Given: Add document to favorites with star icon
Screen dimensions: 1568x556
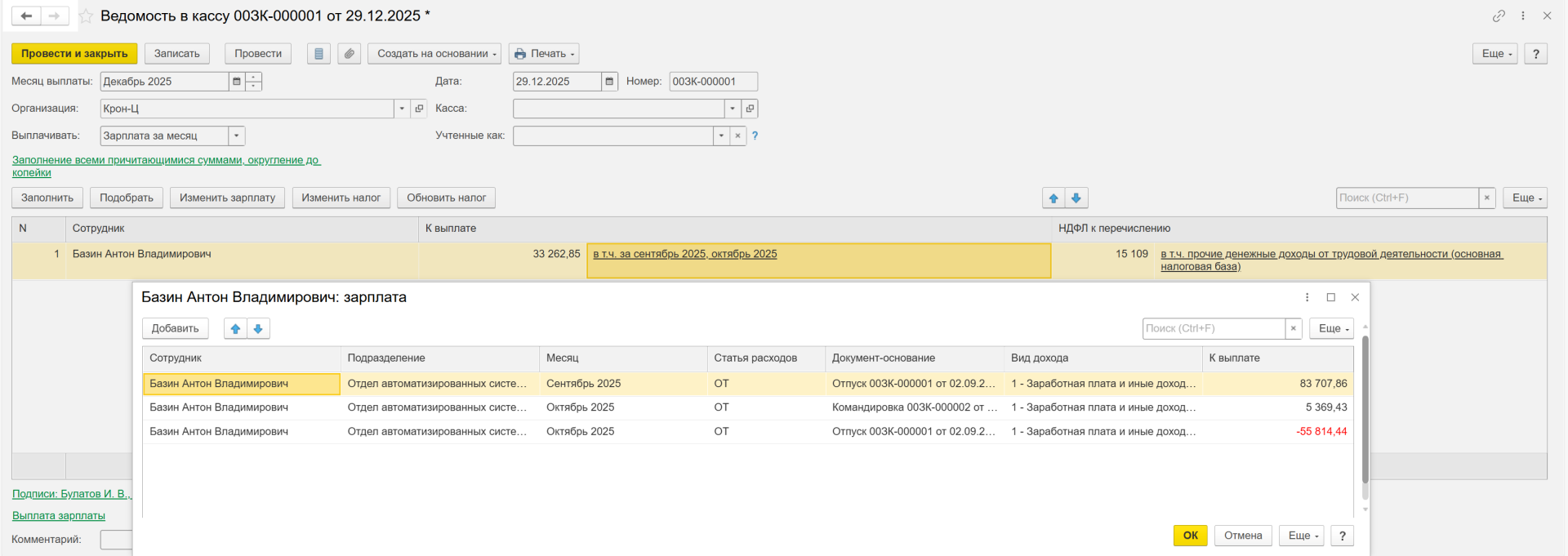Looking at the screenshot, I should pyautogui.click(x=86, y=16).
